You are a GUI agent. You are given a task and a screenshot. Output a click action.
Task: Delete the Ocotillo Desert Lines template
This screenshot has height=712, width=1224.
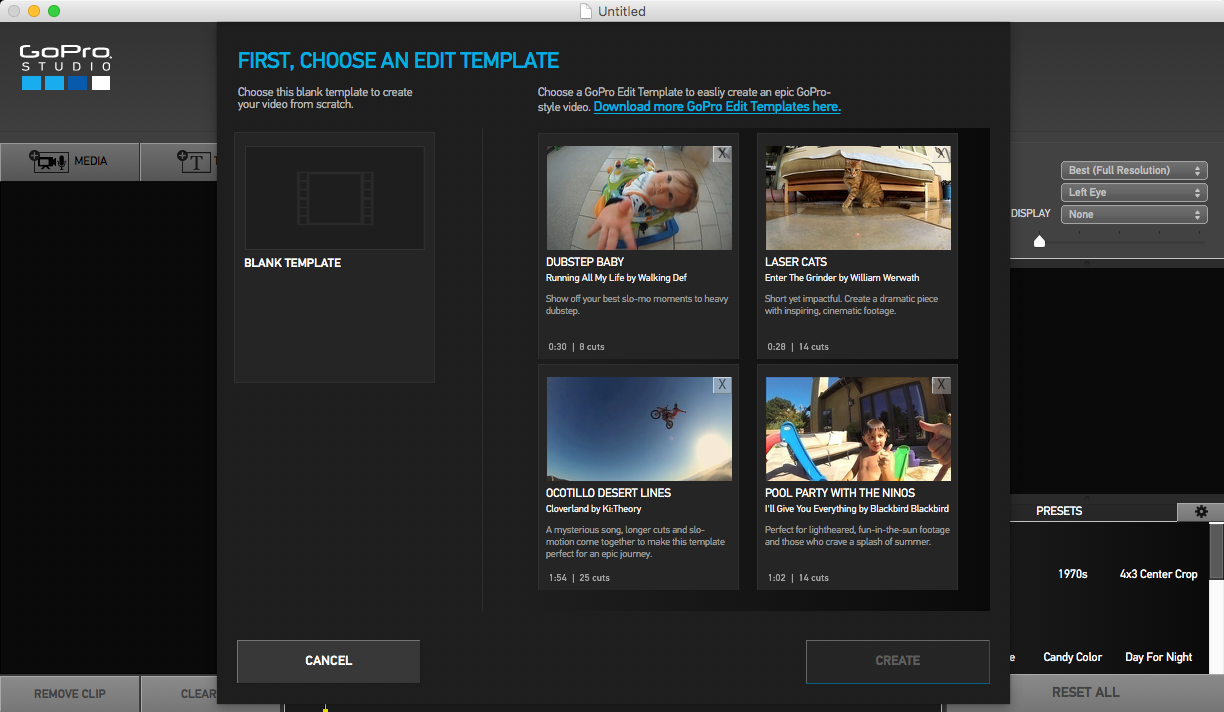click(x=722, y=384)
